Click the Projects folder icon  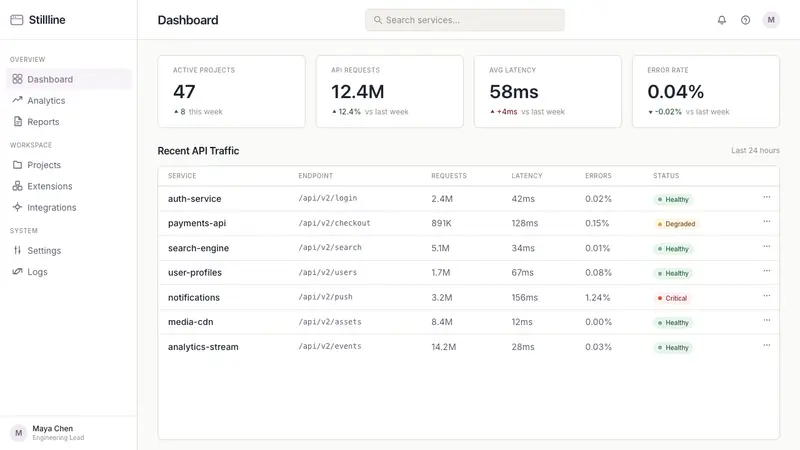(17, 164)
